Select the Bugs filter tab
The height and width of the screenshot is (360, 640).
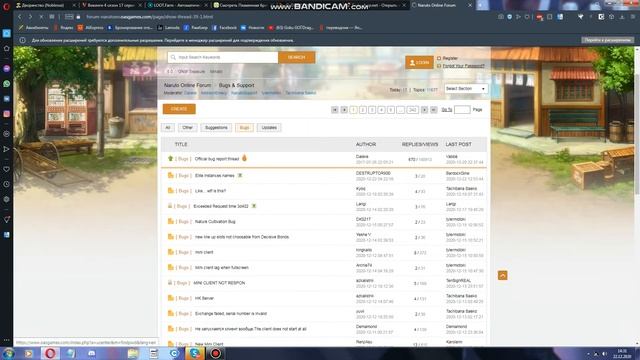pos(244,128)
